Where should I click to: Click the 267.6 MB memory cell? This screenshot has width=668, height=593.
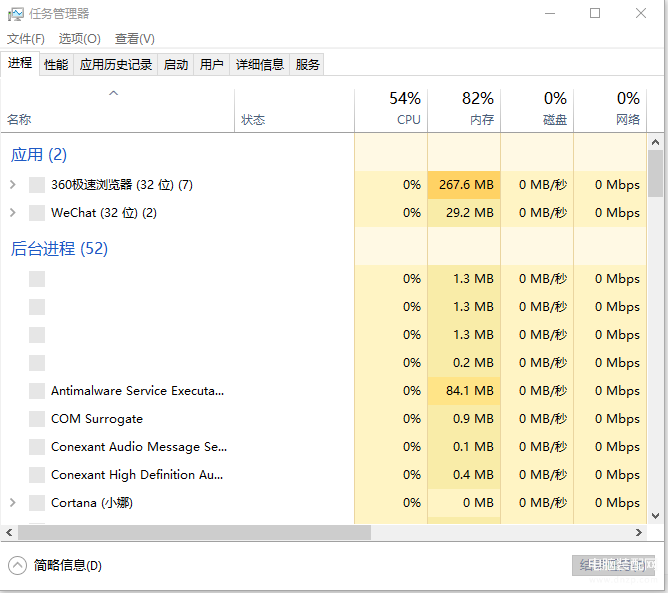[464, 185]
